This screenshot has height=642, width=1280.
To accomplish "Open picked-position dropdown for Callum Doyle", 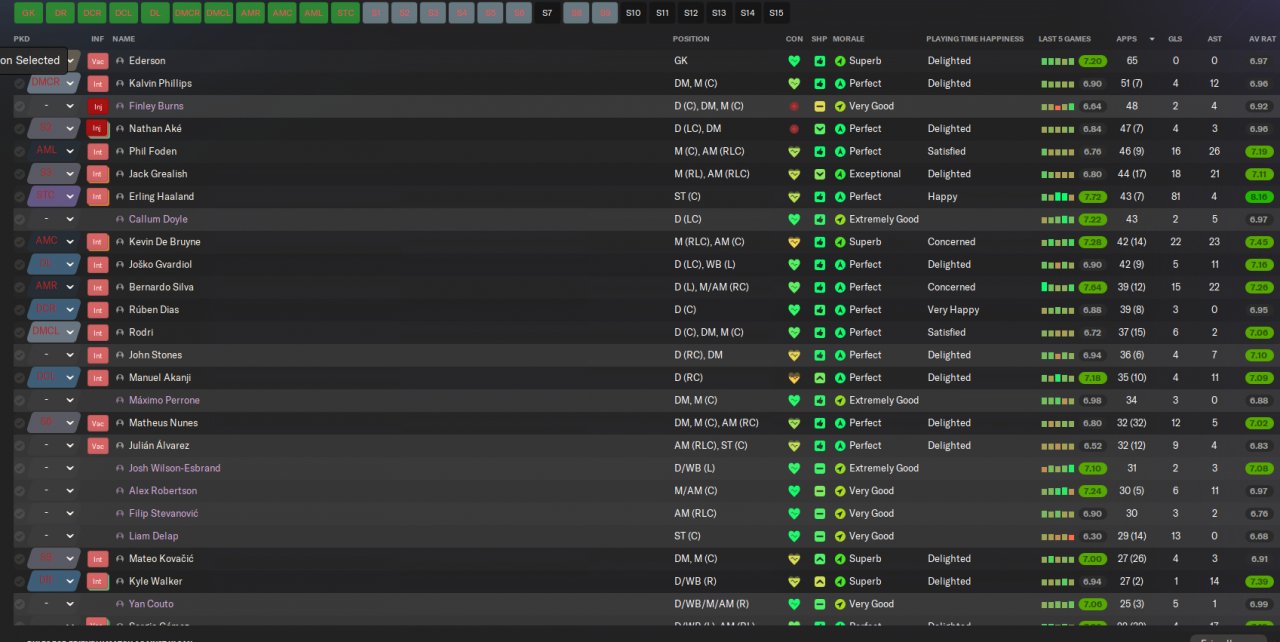I will point(54,219).
